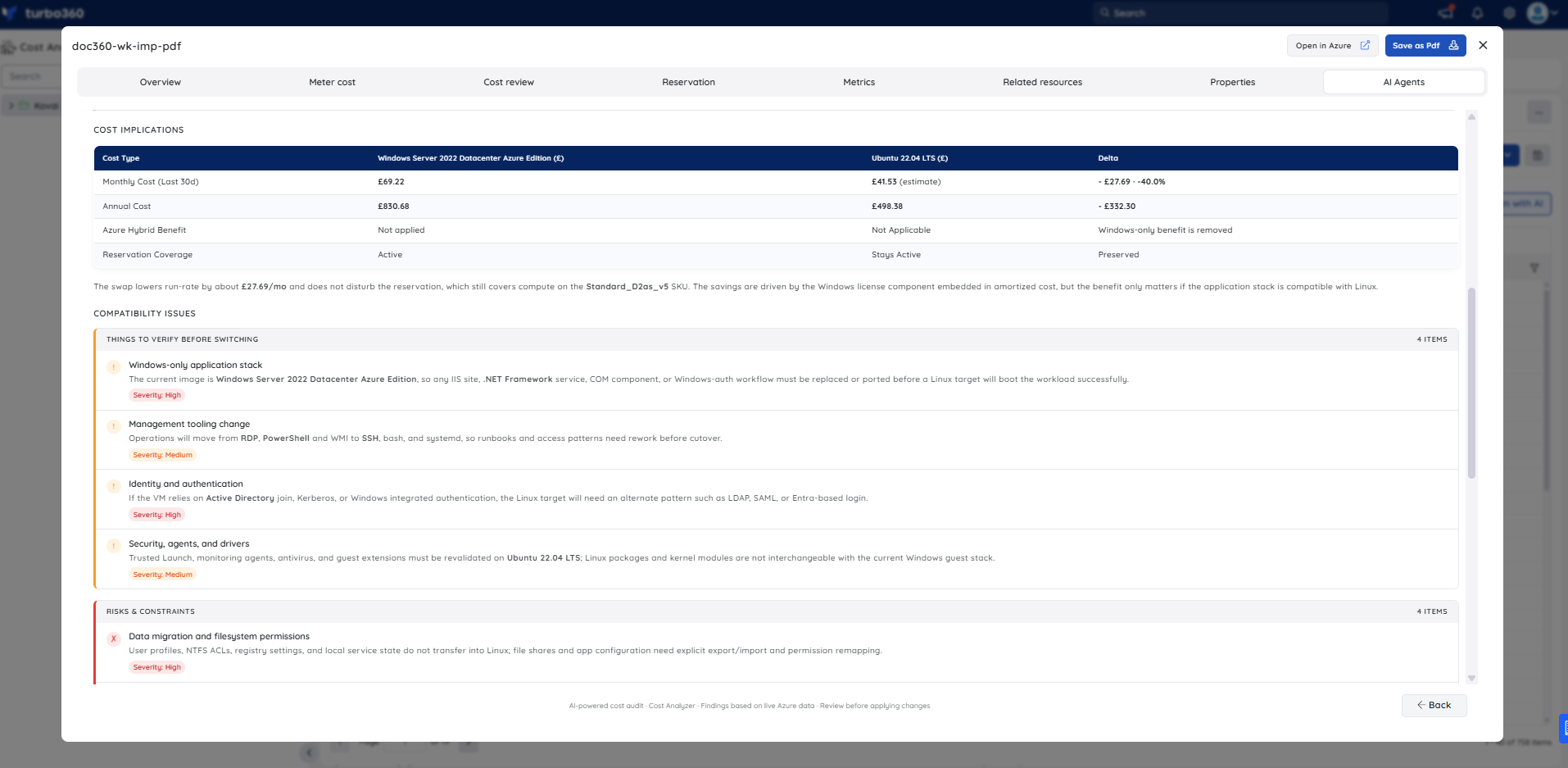This screenshot has width=1568, height=768.
Task: Click the turbo360 logo
Action: point(43,13)
